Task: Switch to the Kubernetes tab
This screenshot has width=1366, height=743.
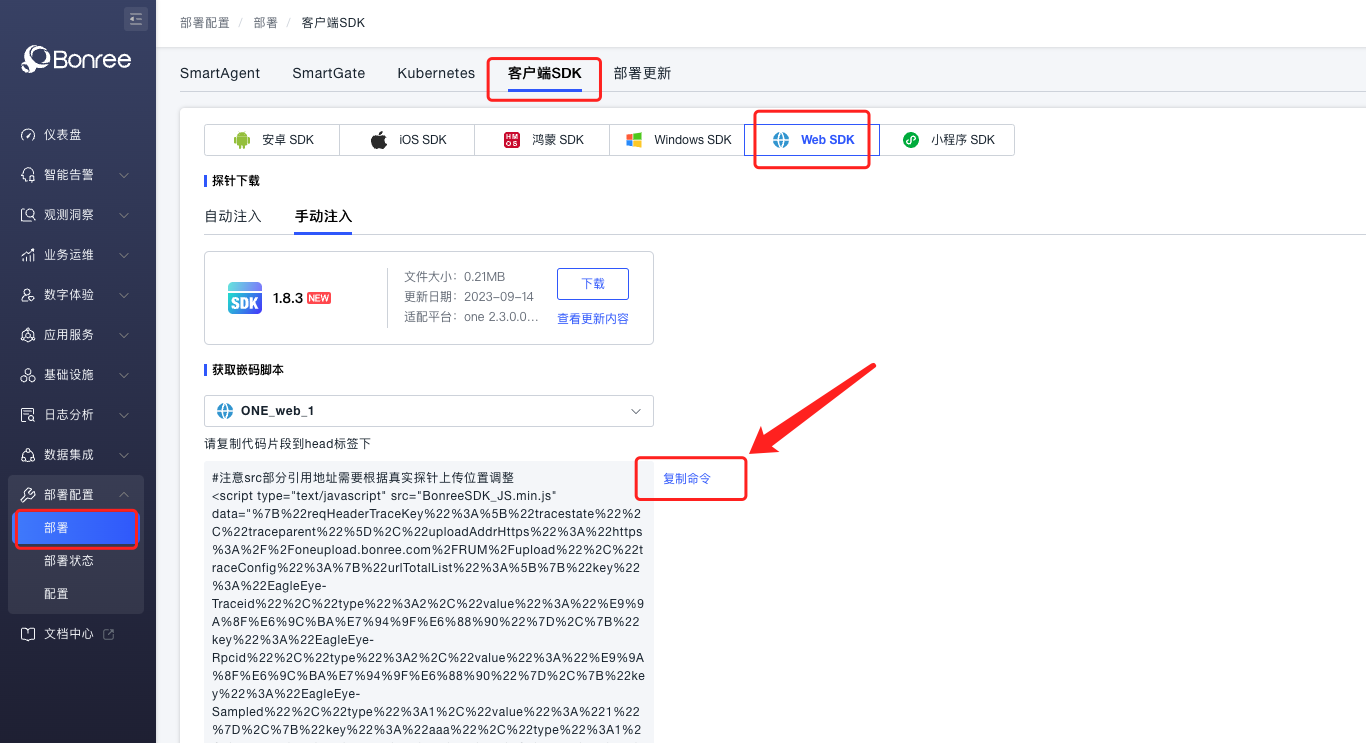Action: pos(436,73)
